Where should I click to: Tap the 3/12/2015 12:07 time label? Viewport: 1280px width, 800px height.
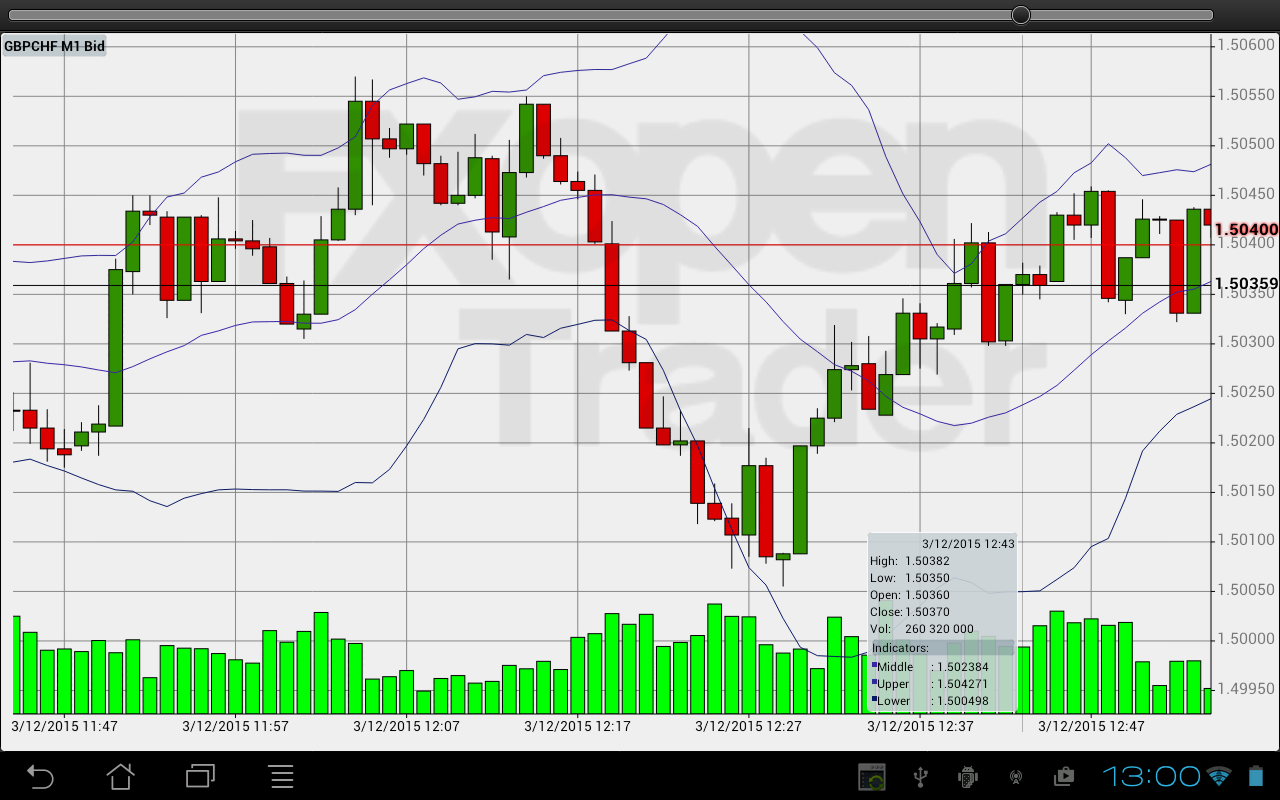tap(407, 726)
